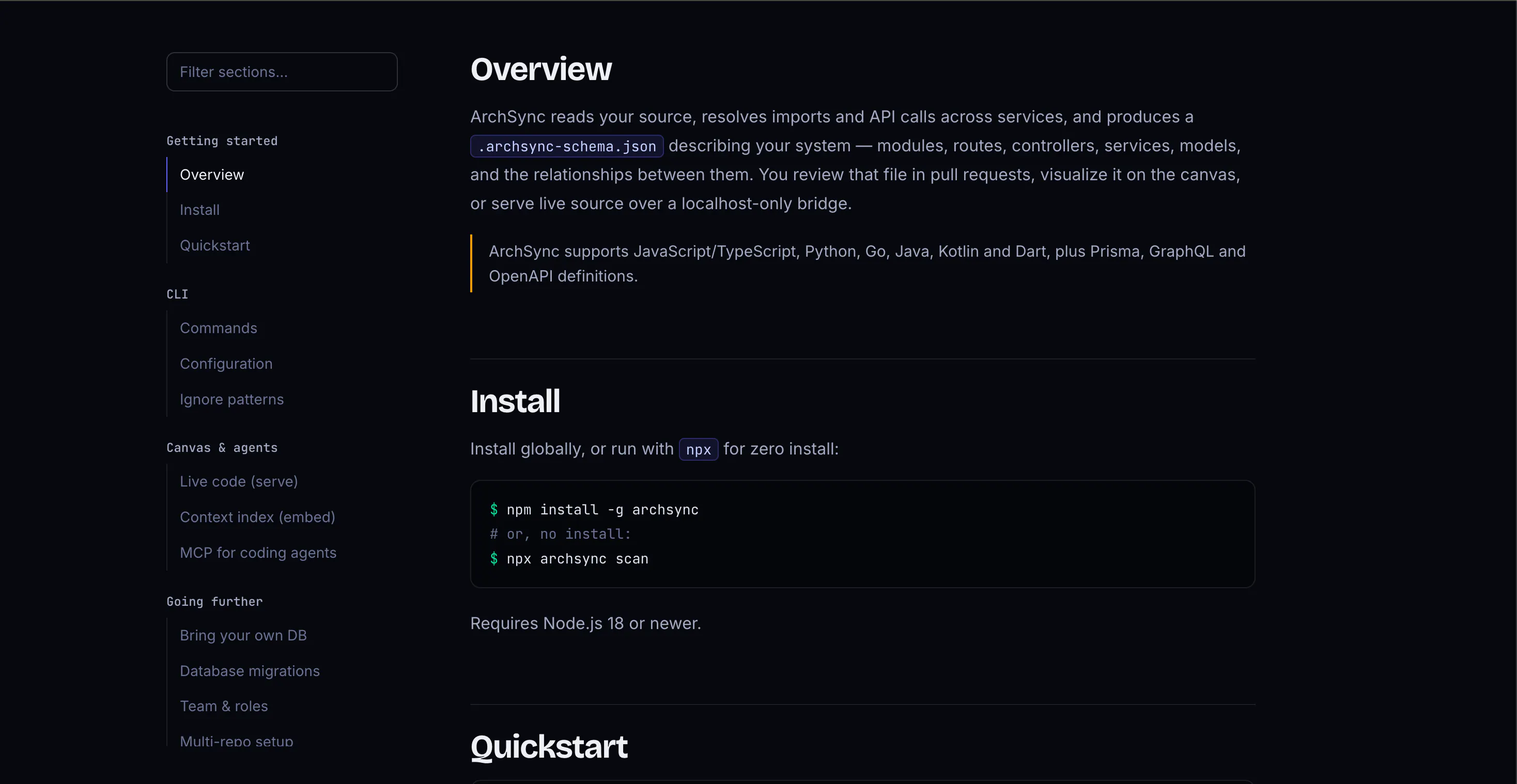
Task: Click the npx archsync scan command line
Action: point(569,559)
